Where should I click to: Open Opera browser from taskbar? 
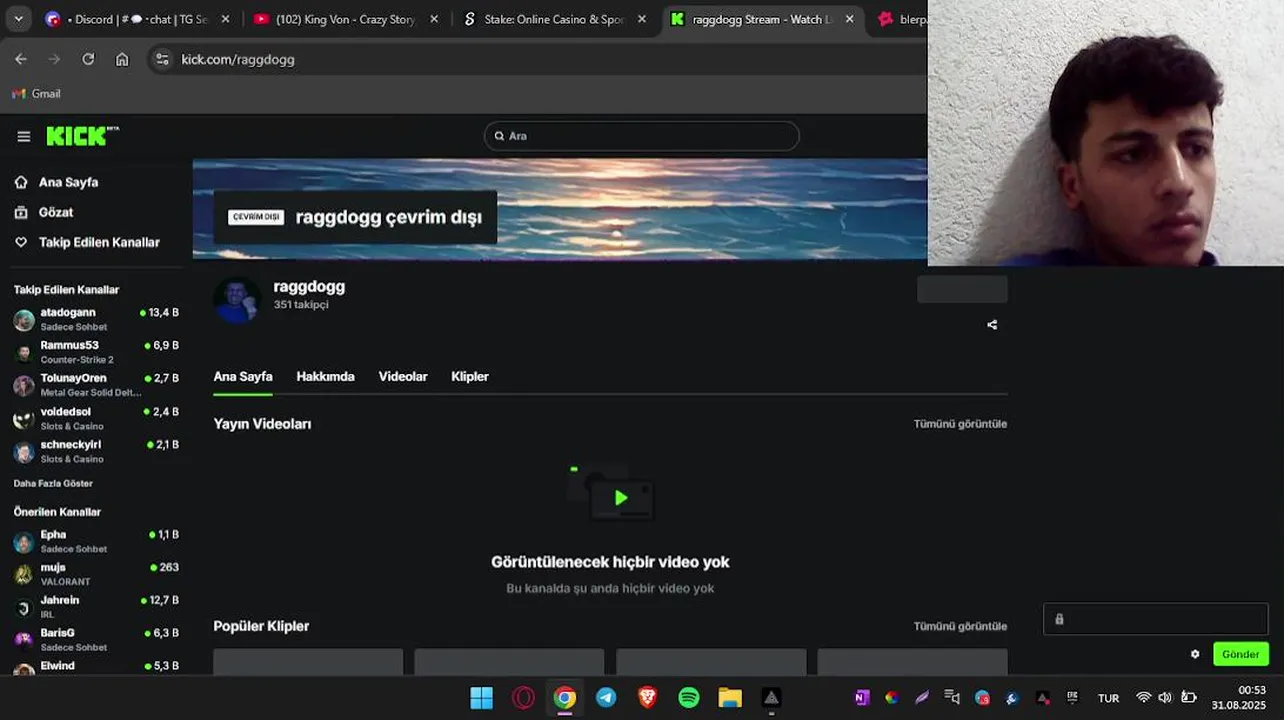point(523,698)
